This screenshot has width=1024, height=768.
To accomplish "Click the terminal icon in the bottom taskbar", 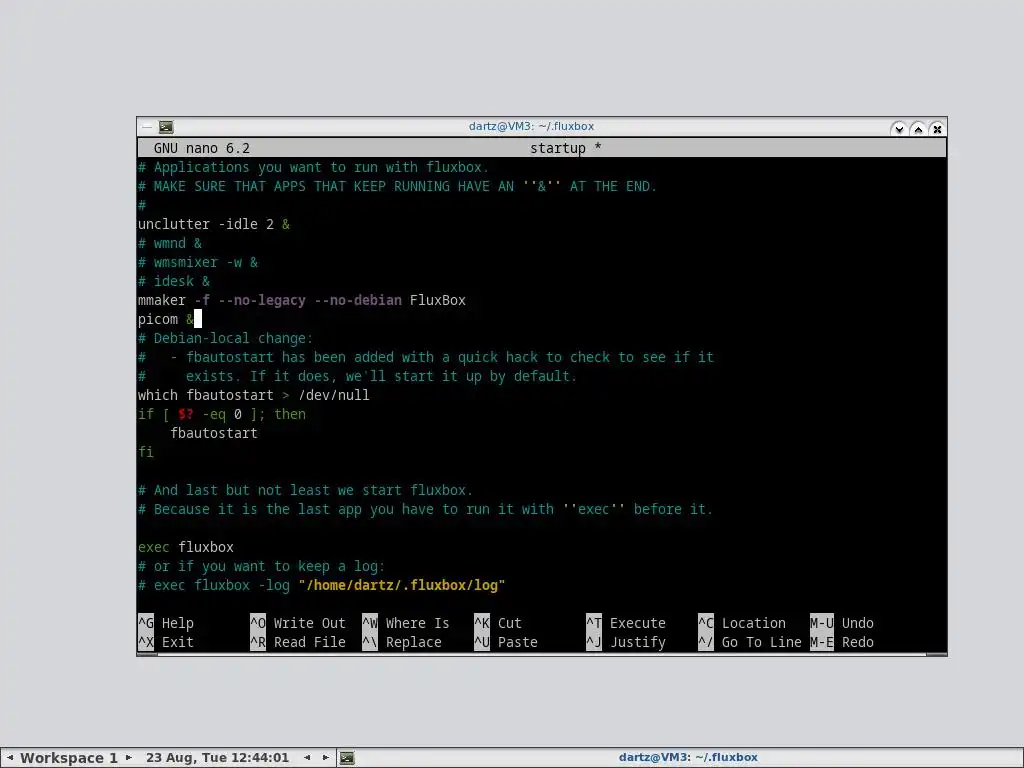I will click(347, 758).
